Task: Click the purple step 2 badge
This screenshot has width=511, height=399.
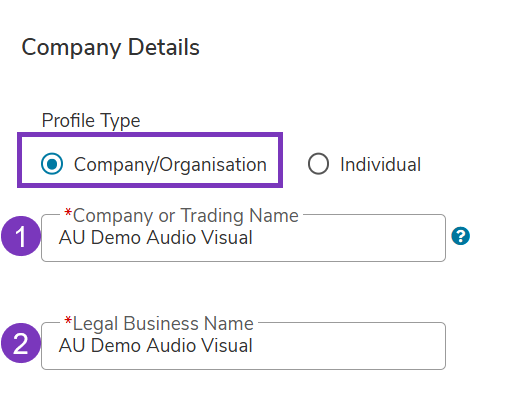Action: point(21,343)
